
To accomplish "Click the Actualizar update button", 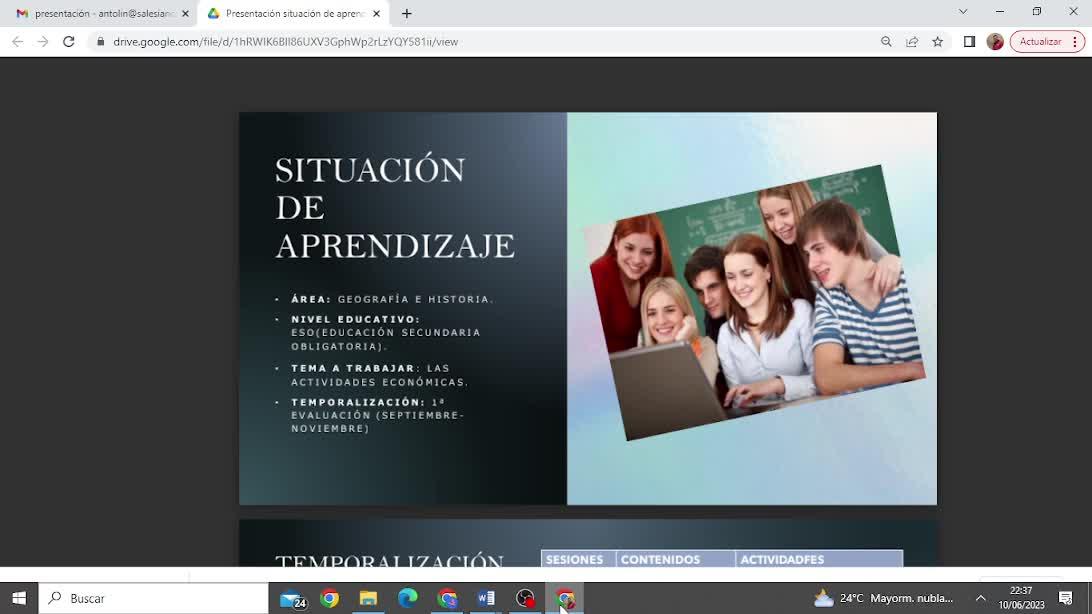I will (1040, 42).
